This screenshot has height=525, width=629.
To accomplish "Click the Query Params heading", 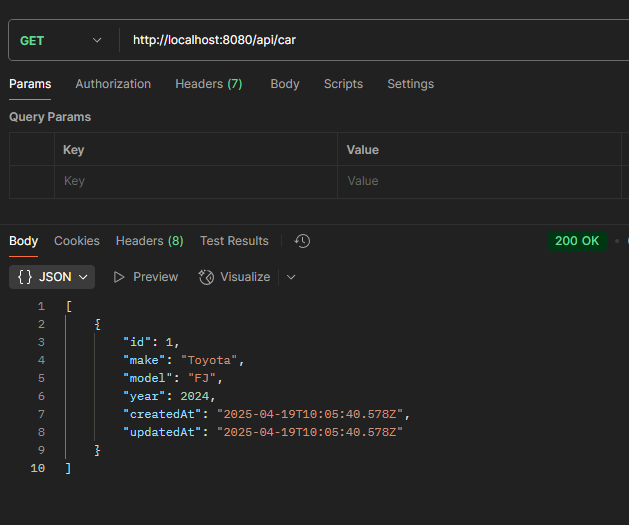I will point(50,117).
